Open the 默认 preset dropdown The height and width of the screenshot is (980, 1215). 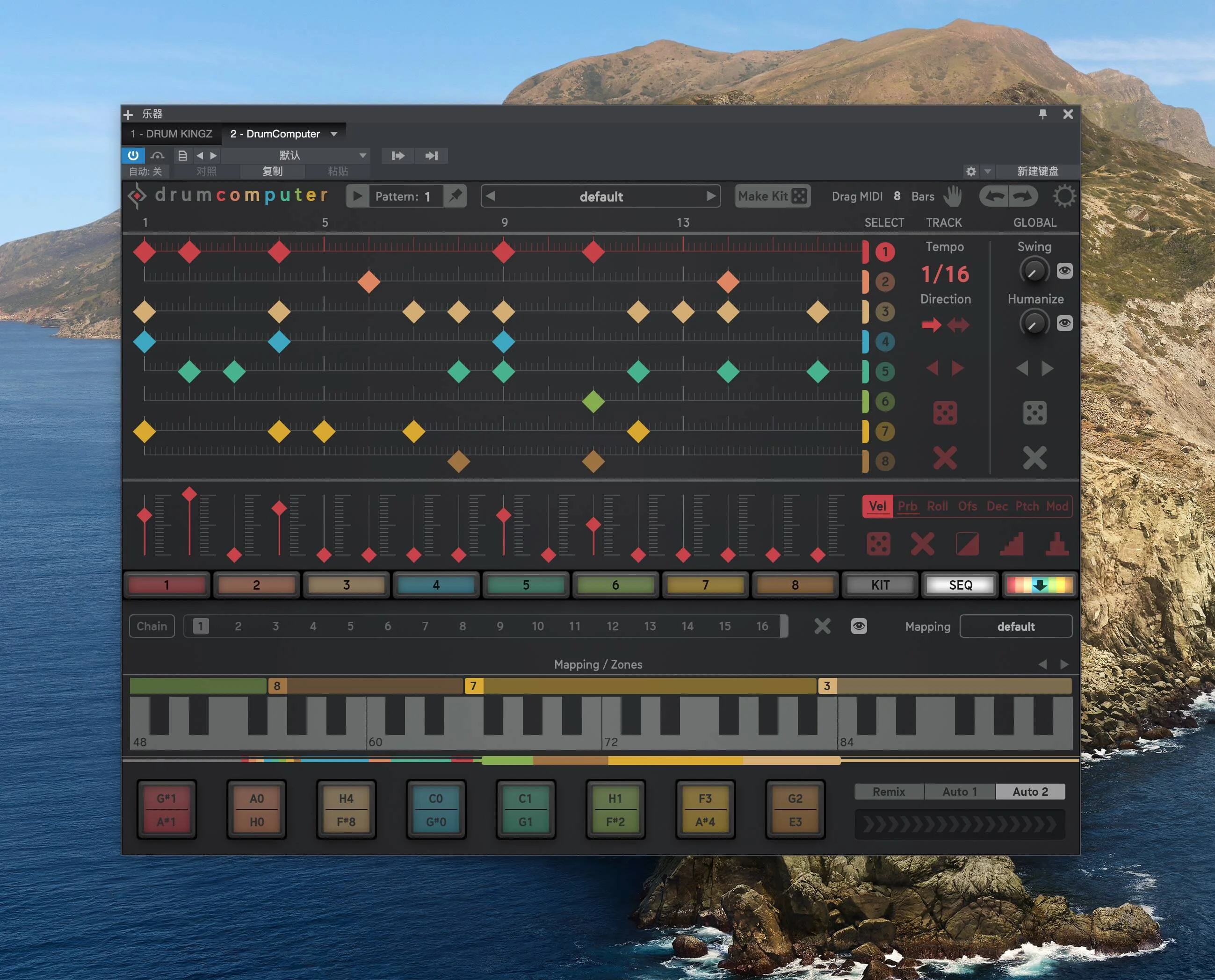[296, 155]
